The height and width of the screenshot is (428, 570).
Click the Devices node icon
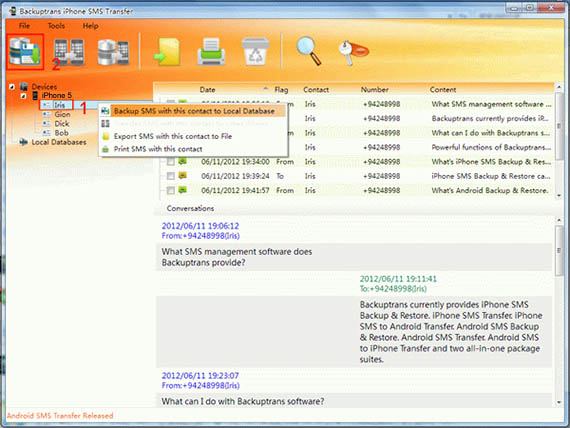point(24,87)
